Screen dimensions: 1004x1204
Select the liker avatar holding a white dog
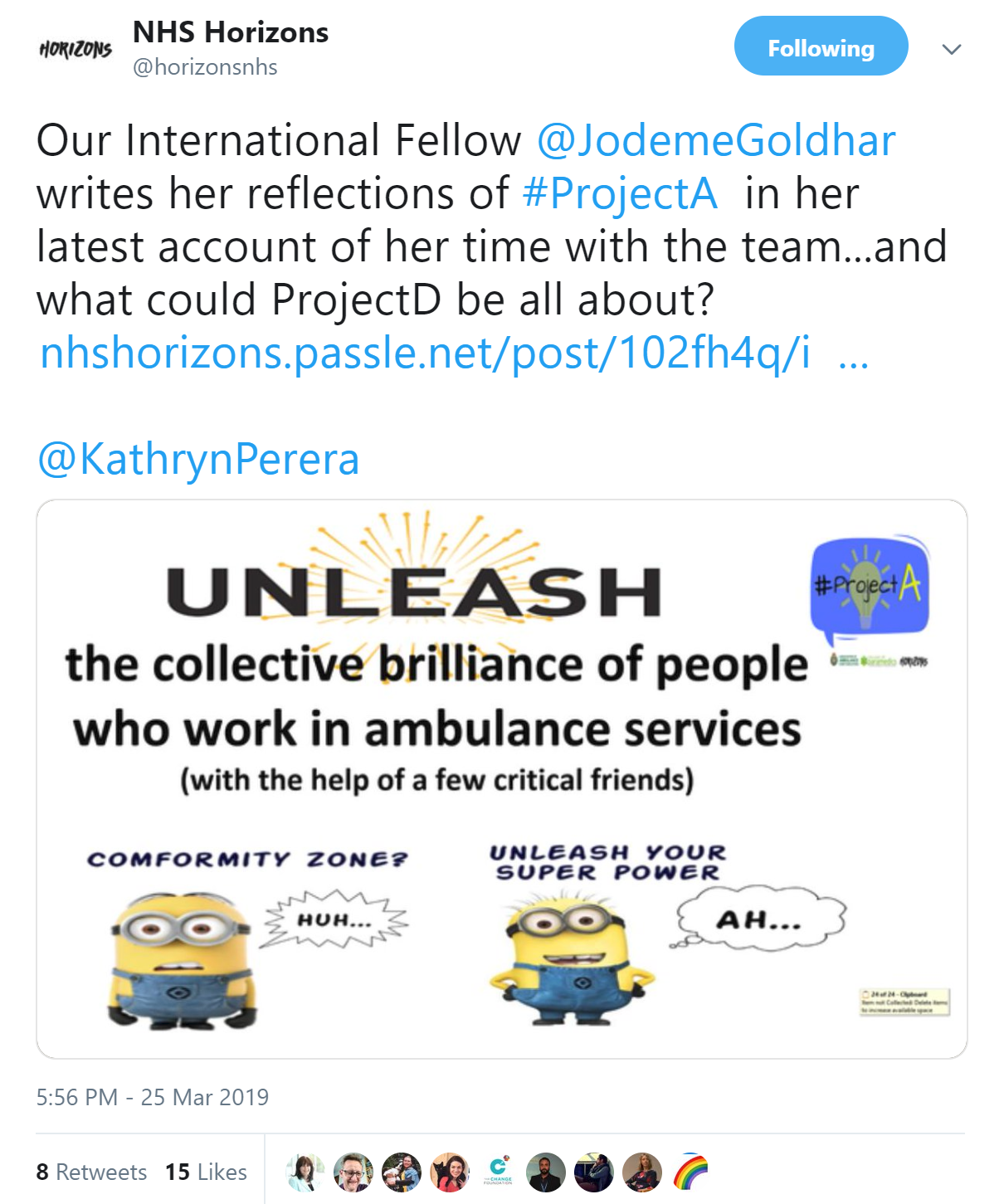402,1172
